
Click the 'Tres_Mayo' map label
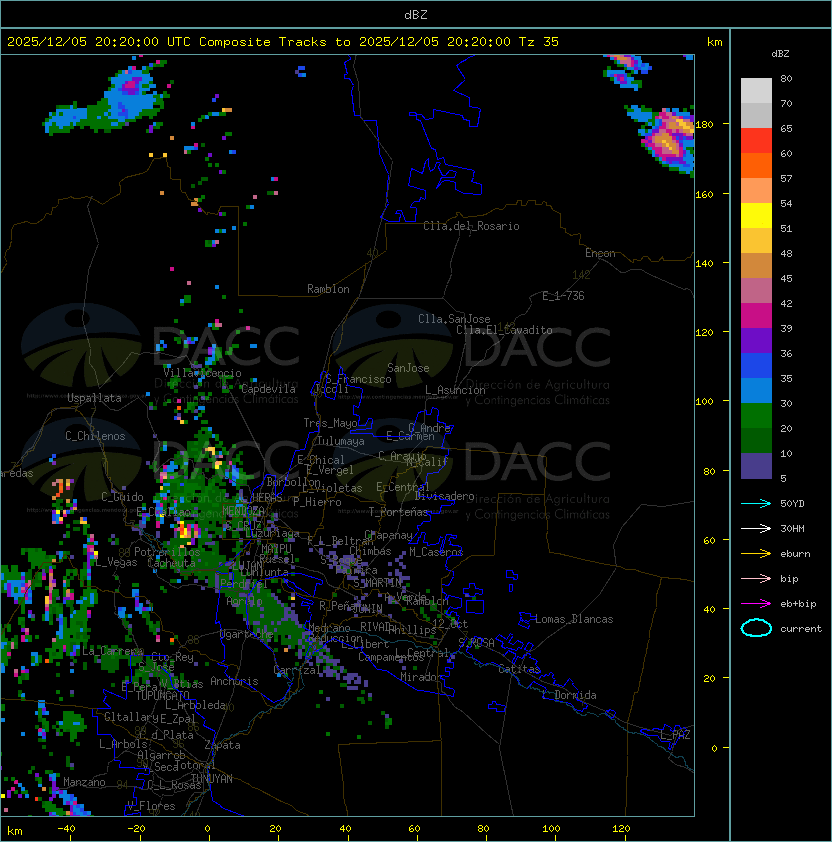pyautogui.click(x=330, y=423)
